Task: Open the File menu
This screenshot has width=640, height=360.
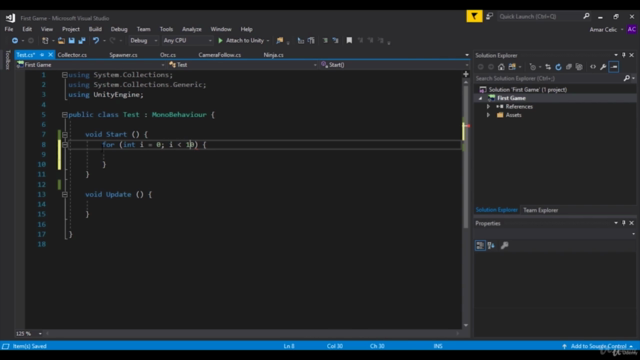Action: pyautogui.click(x=9, y=29)
